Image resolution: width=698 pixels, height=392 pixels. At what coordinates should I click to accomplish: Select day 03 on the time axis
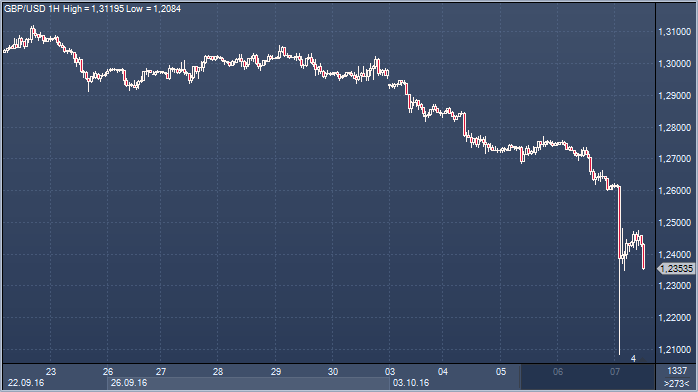pyautogui.click(x=390, y=372)
